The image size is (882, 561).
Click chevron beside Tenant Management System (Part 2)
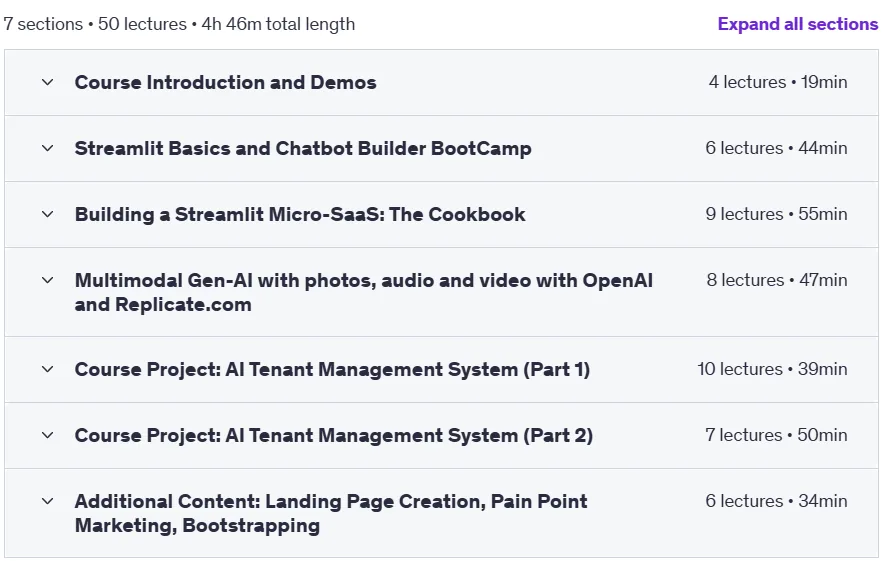pyautogui.click(x=48, y=436)
